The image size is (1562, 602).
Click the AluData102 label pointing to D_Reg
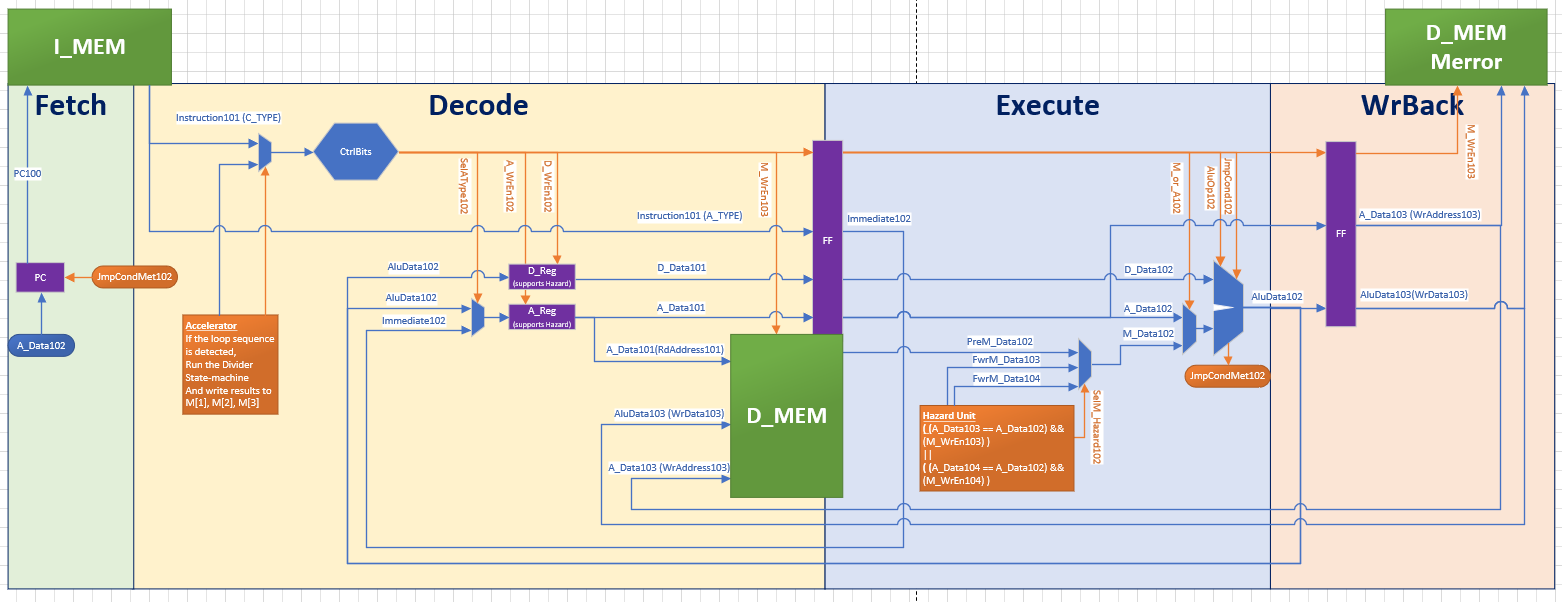[x=412, y=267]
